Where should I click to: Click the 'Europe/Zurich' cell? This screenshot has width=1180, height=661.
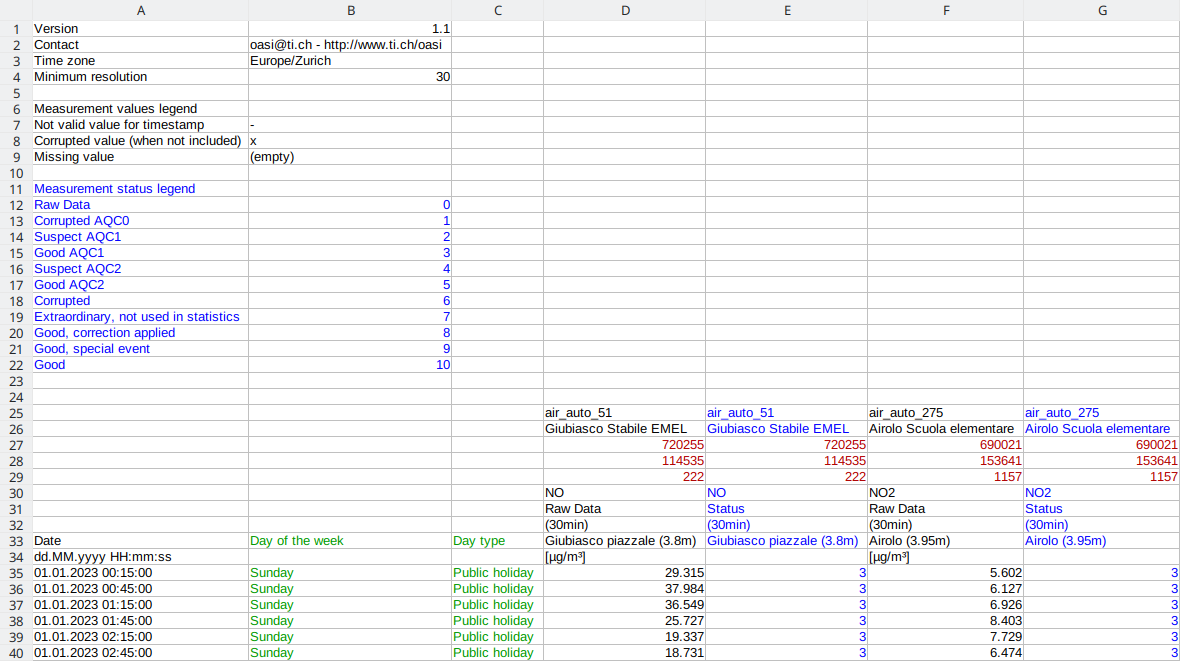pos(350,60)
